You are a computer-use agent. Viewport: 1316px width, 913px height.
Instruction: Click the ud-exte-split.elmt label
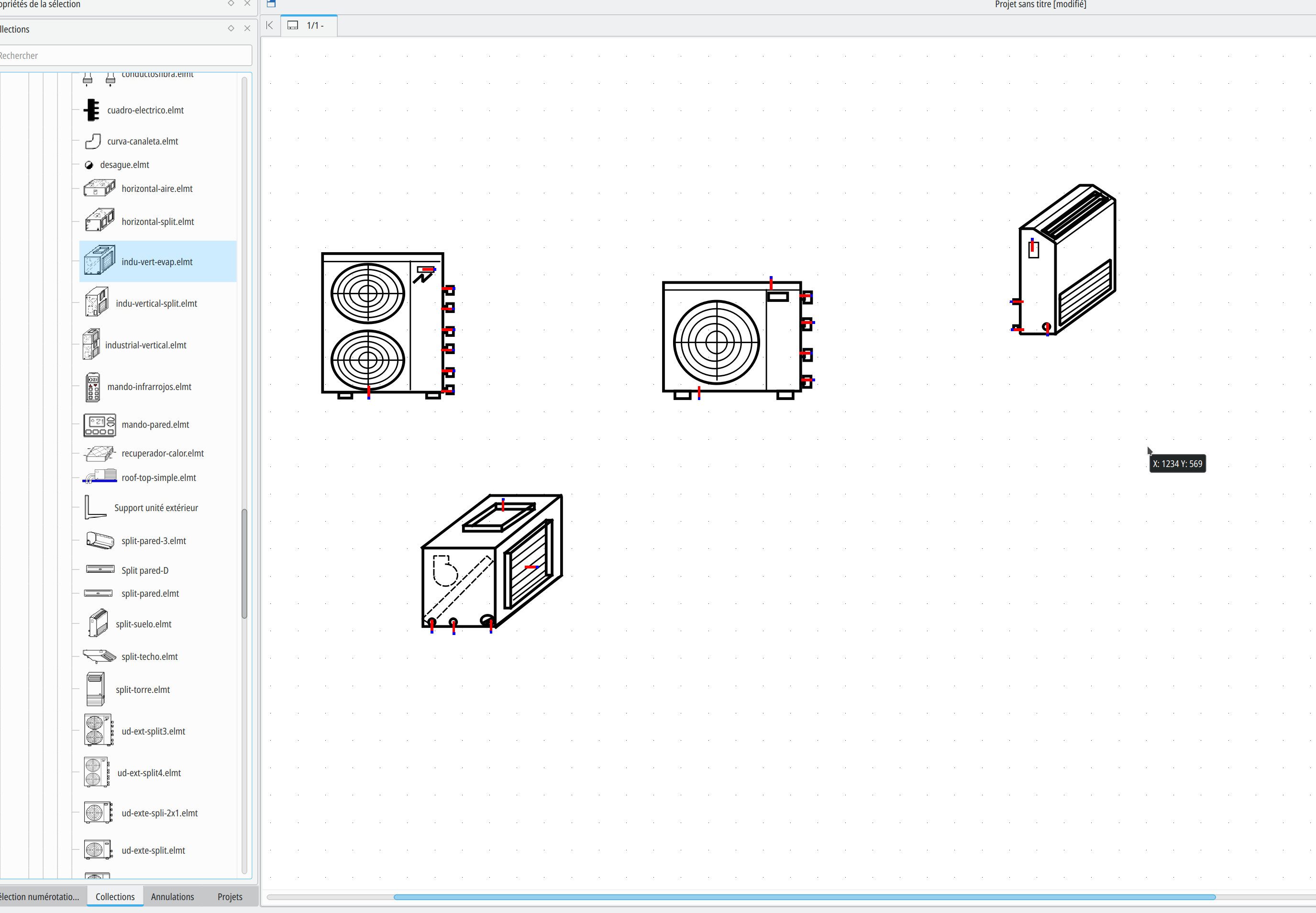153,850
